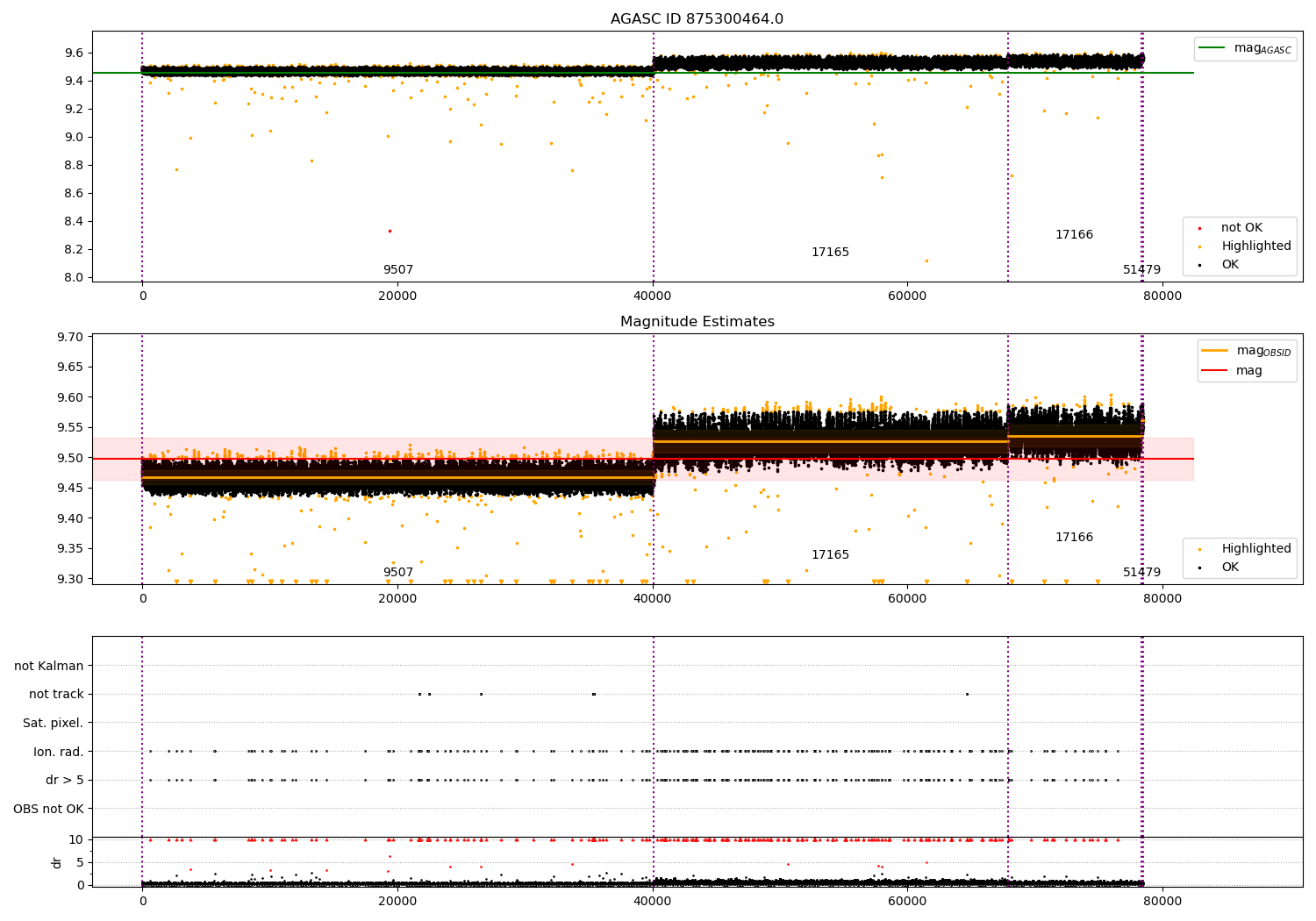Screen dimensions: 1316x921
Task: Click the 'Sat. pixel.' flag row label
Action: click(54, 724)
